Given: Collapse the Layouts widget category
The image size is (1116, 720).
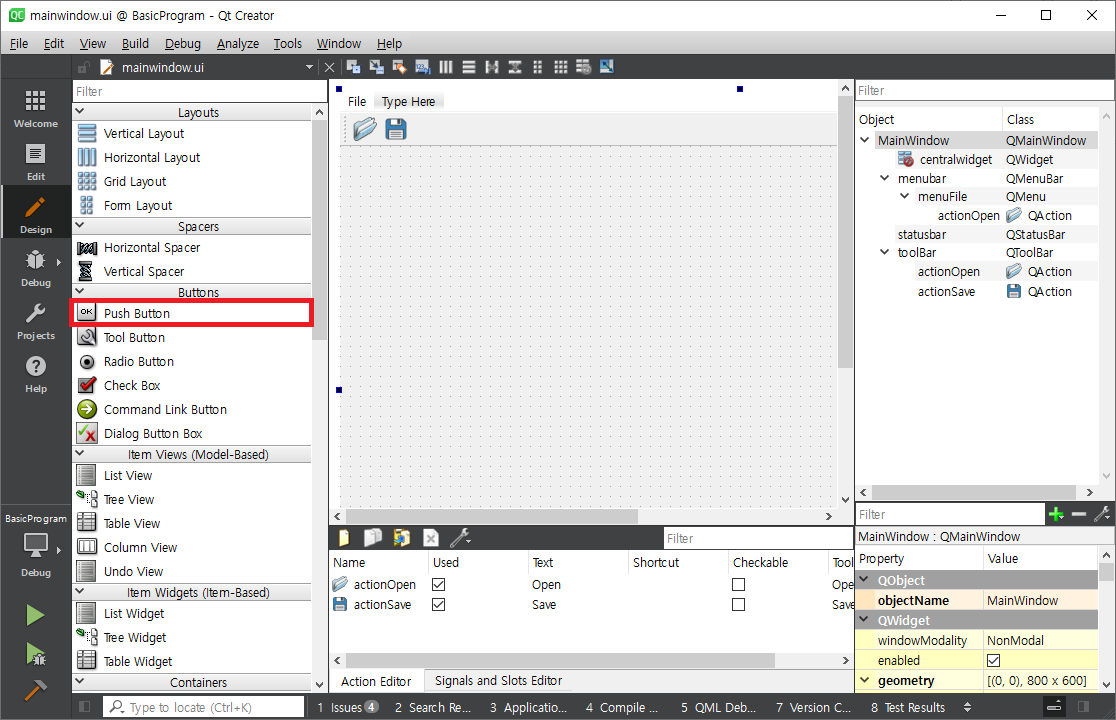Looking at the screenshot, I should [80, 112].
